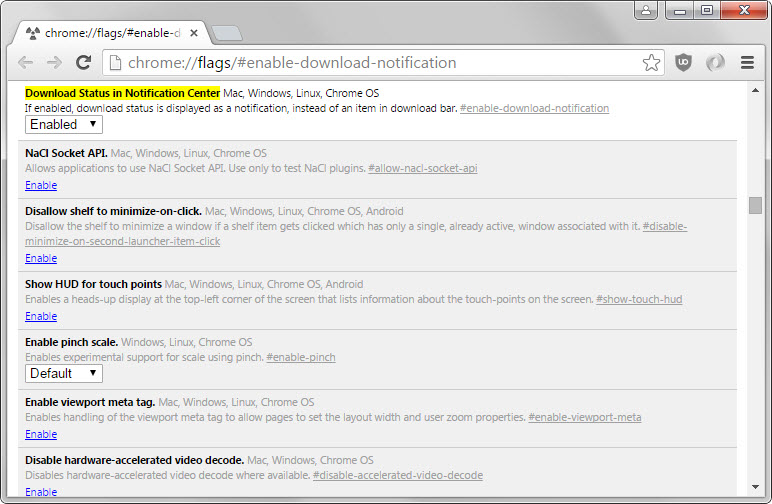This screenshot has width=772, height=504.
Task: Enable Disable hardware-accelerated video decode
Action: [x=41, y=492]
